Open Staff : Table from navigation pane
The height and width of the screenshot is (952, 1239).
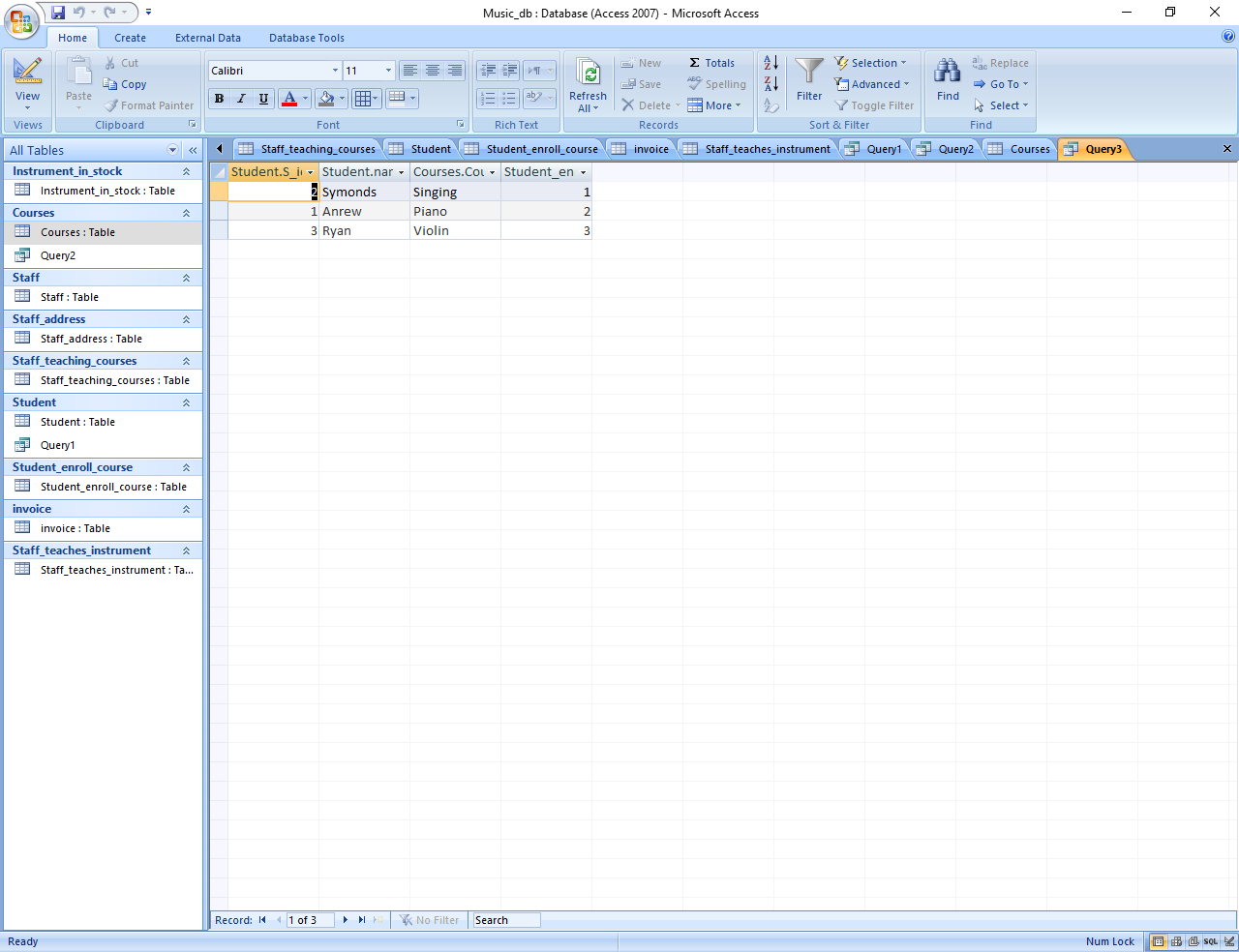pos(69,297)
